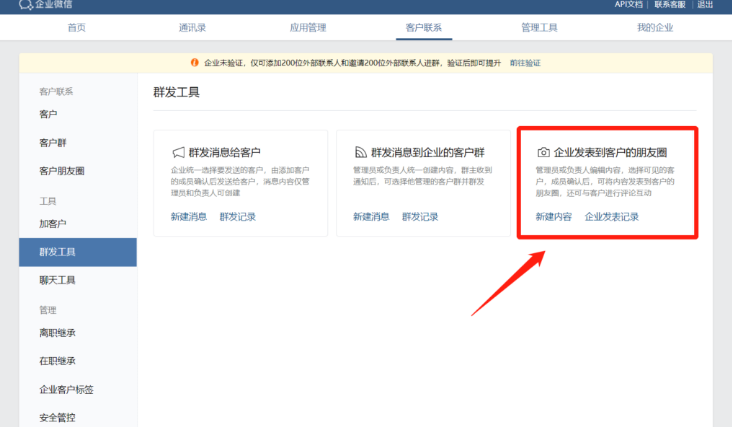
Task: Open 企业发表记录 link
Action: [611, 216]
